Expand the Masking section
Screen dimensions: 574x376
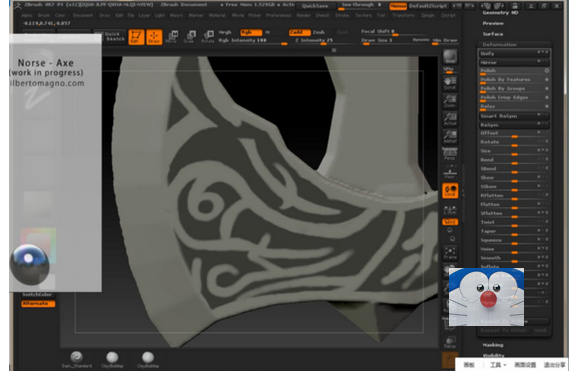click(493, 345)
